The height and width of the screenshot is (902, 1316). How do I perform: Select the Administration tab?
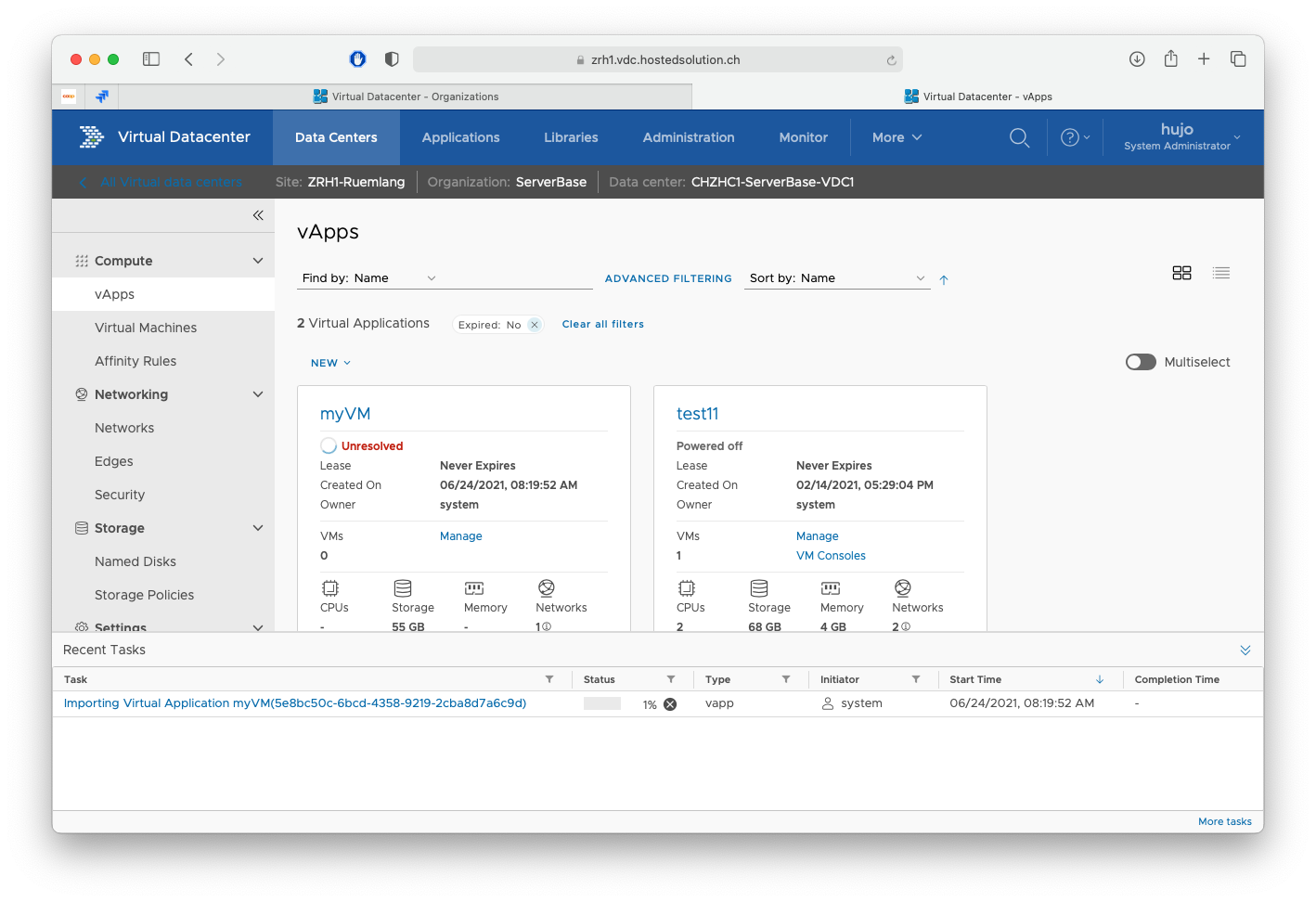(689, 137)
